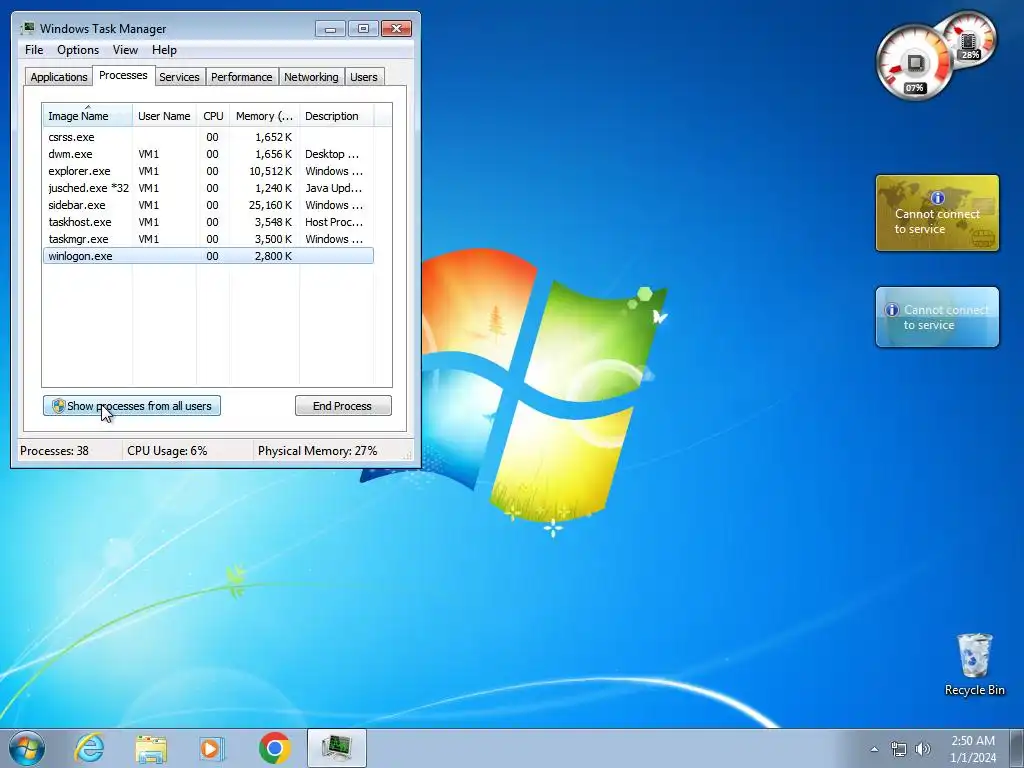The width and height of the screenshot is (1024, 768).
Task: Open the Options menu
Action: pos(78,50)
